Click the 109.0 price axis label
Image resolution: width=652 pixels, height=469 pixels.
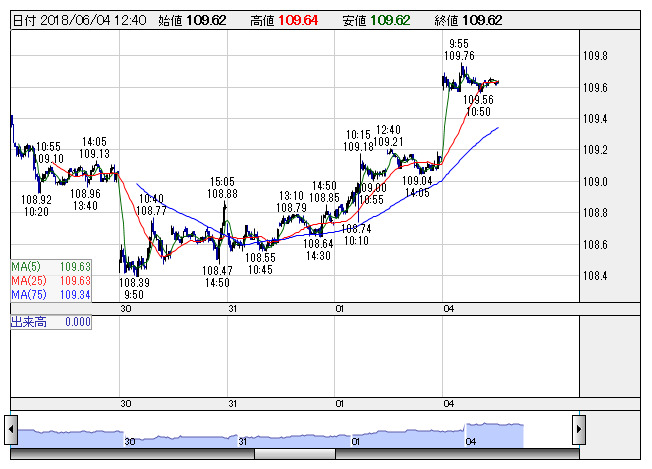tap(595, 182)
